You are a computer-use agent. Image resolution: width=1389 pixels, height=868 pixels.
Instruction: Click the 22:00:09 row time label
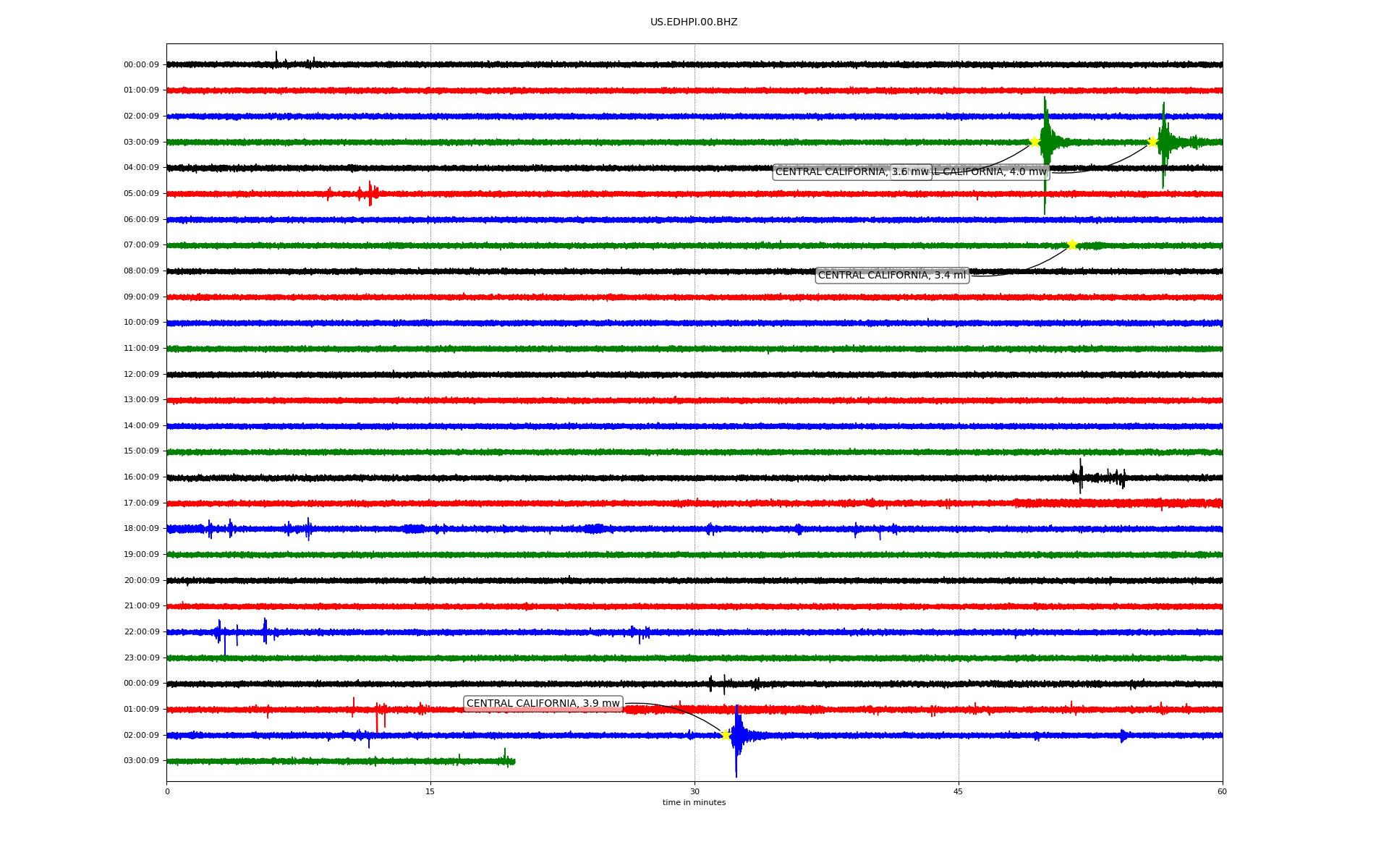click(141, 632)
